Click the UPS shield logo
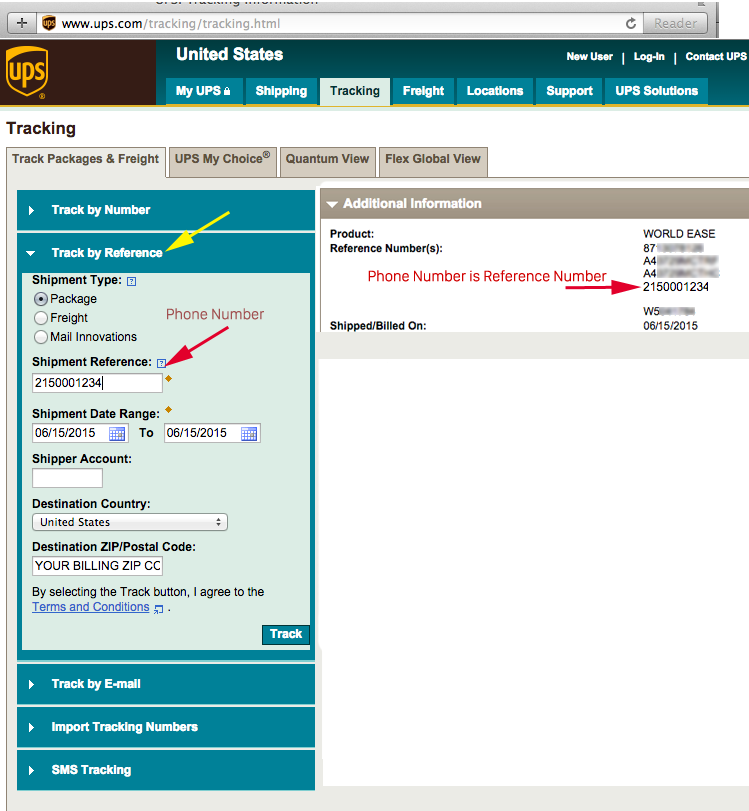The width and height of the screenshot is (749, 811). 27,71
